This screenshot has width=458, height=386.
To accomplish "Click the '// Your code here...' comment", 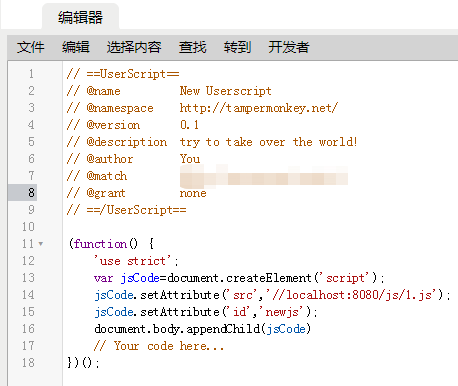I will point(159,346).
